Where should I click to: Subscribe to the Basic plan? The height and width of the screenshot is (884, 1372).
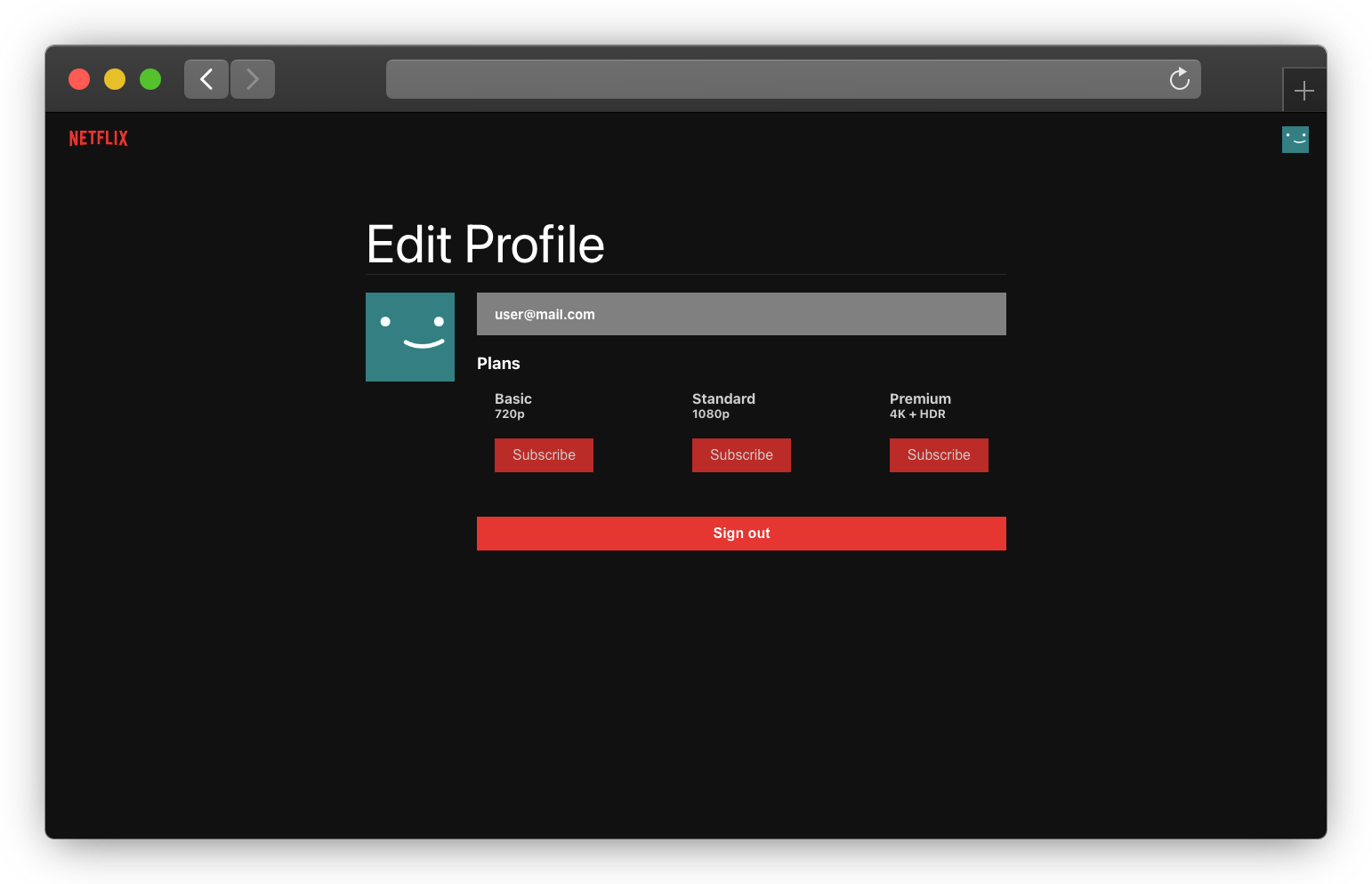pos(544,454)
